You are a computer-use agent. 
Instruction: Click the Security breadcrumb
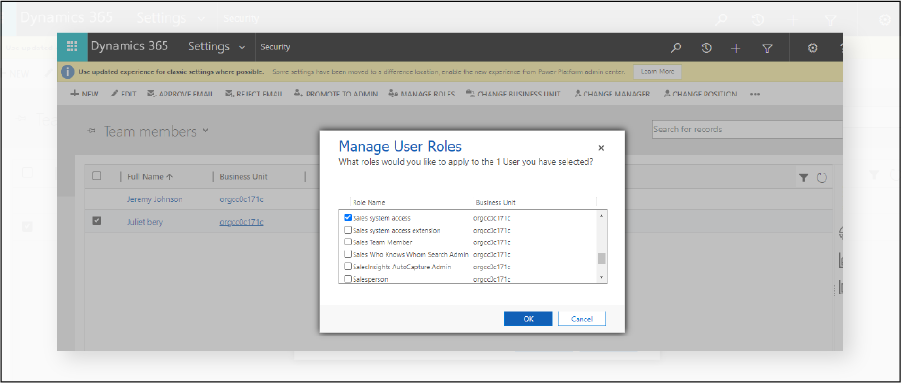click(x=275, y=47)
